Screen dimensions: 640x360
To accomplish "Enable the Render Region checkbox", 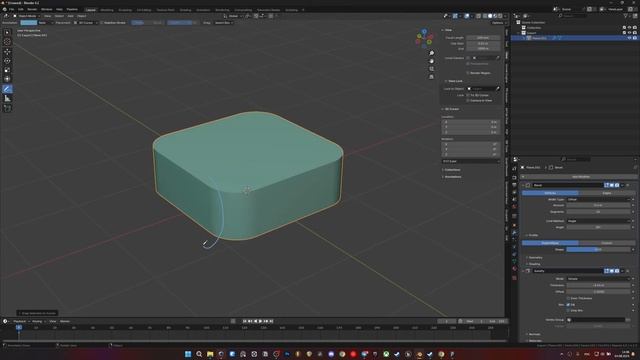I will click(468, 73).
